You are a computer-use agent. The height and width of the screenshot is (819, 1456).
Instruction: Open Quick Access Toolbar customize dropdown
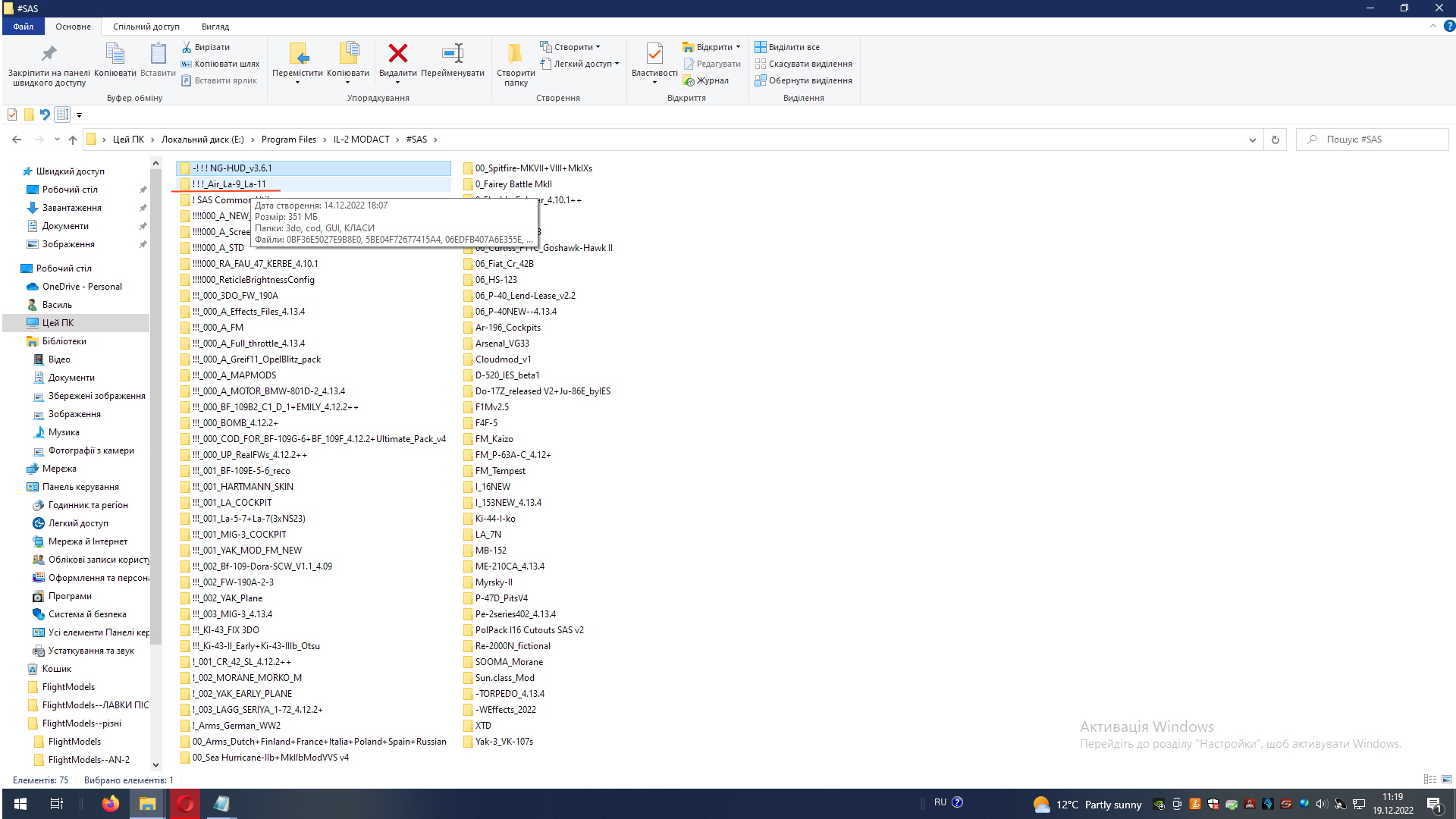(x=79, y=115)
